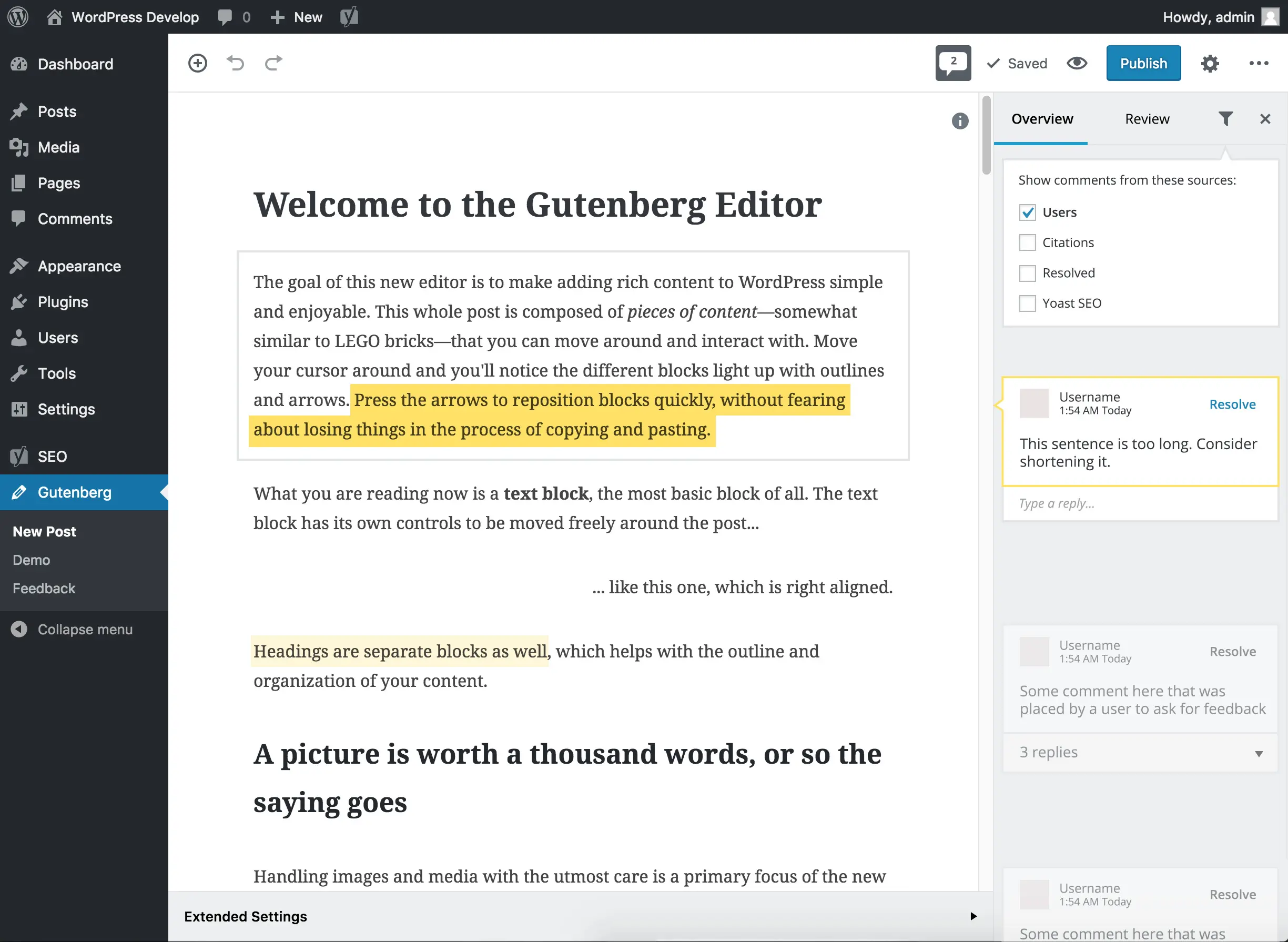The width and height of the screenshot is (1288, 942).
Task: Click the info icon above the post
Action: click(960, 121)
